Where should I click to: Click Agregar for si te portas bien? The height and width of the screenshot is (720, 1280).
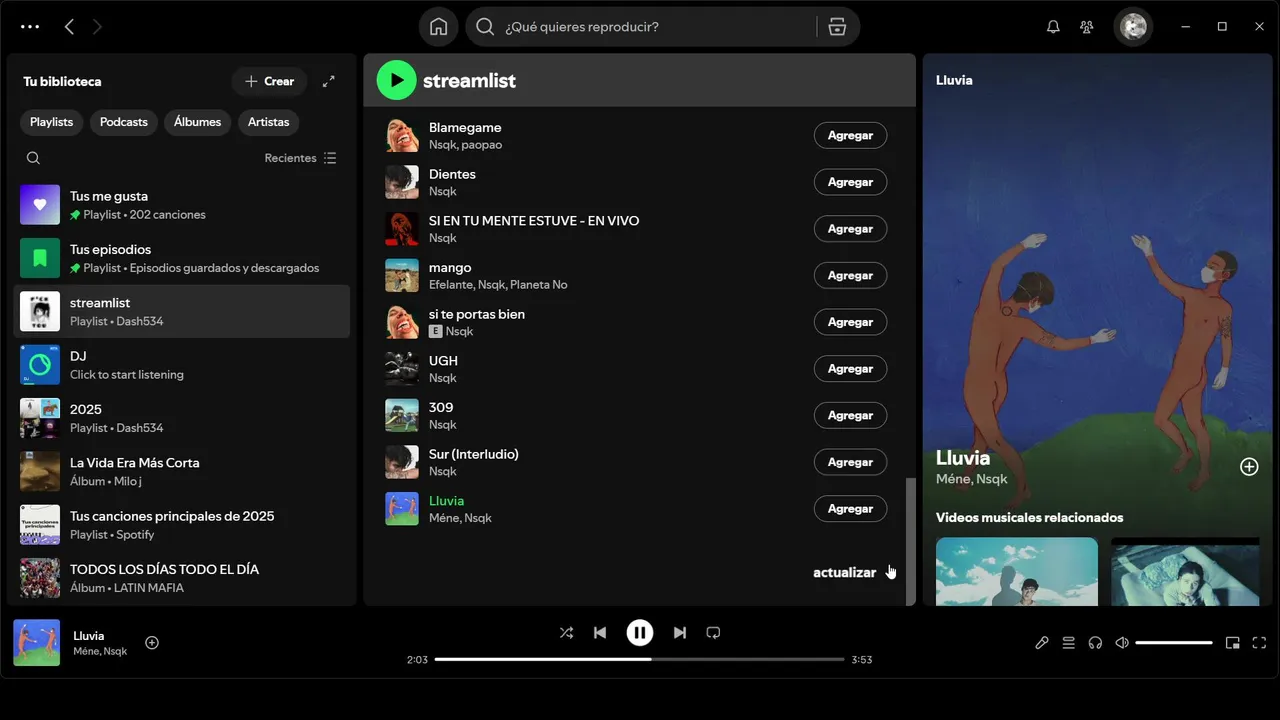[850, 322]
